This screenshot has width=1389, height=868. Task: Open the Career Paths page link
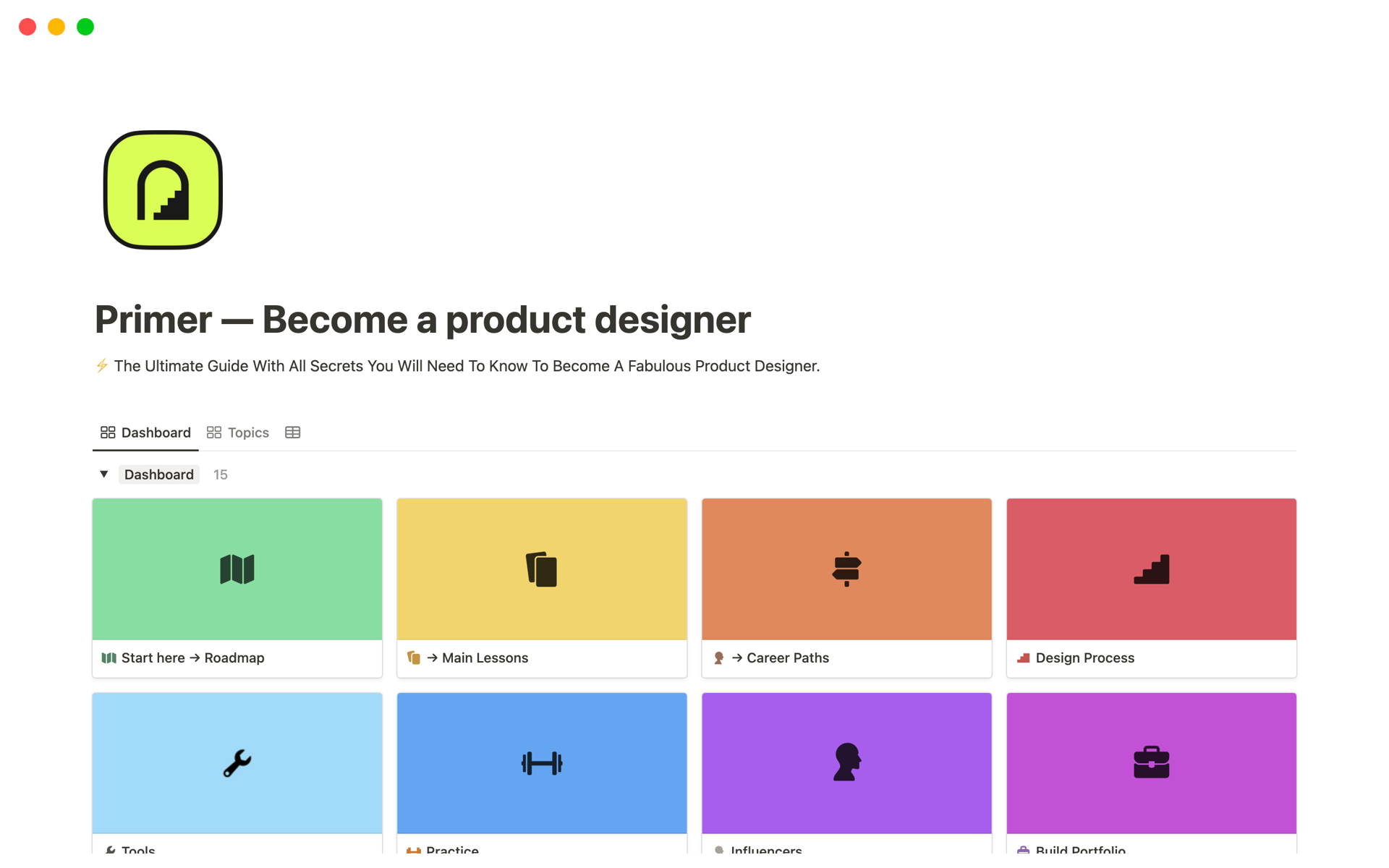787,658
